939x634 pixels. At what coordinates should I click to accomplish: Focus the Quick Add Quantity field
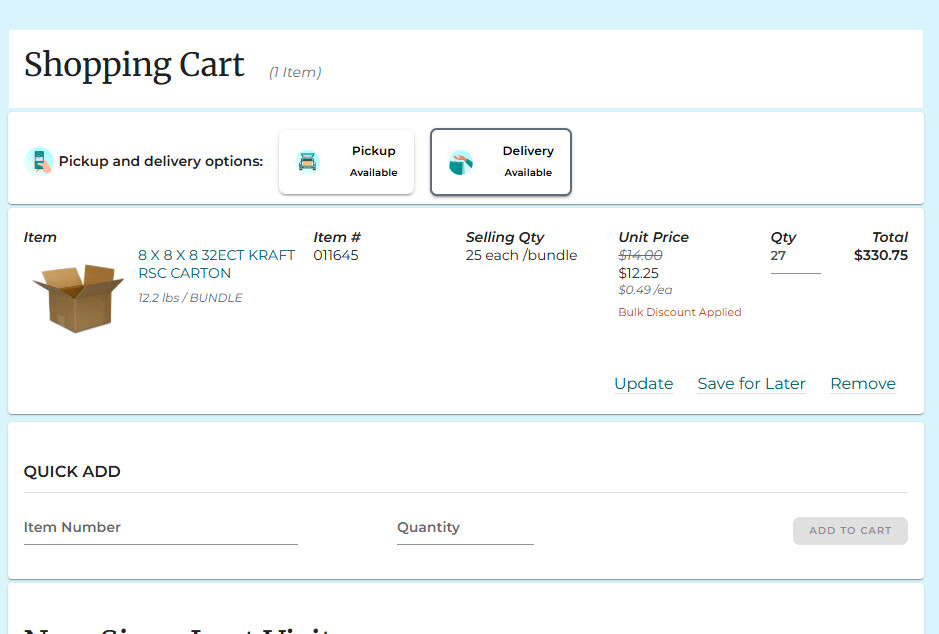(x=465, y=528)
